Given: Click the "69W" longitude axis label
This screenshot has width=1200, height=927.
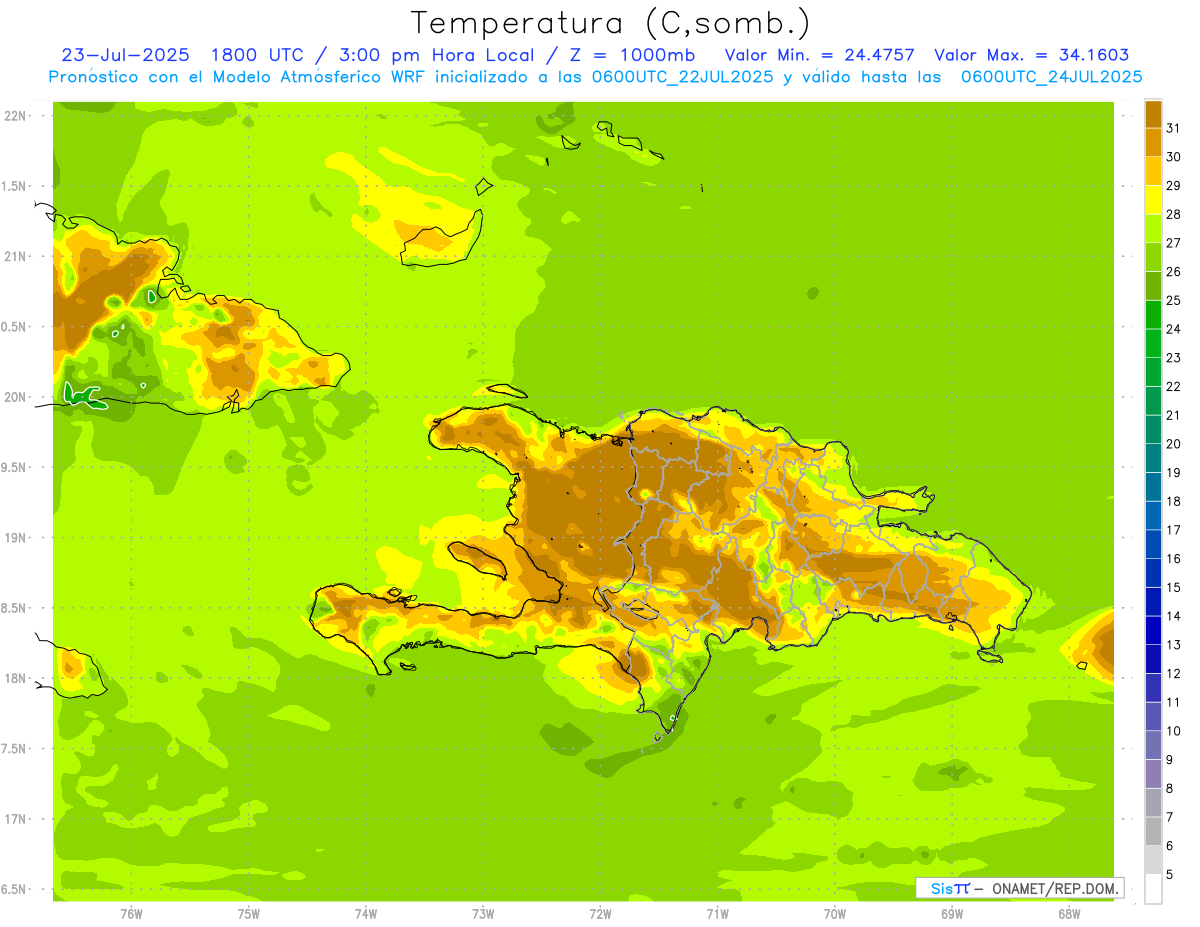Looking at the screenshot, I should (951, 914).
